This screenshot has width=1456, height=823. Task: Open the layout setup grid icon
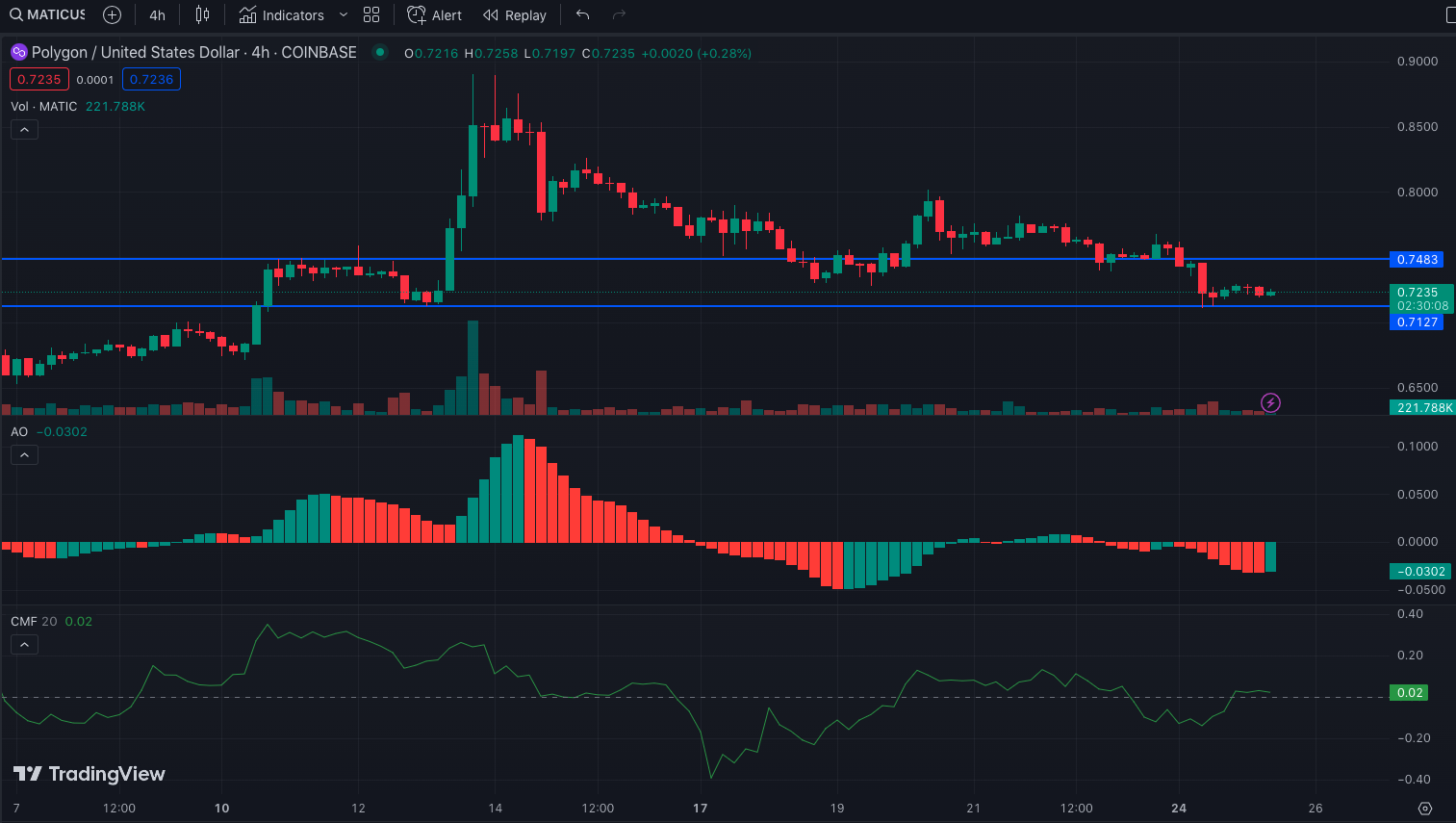(371, 14)
